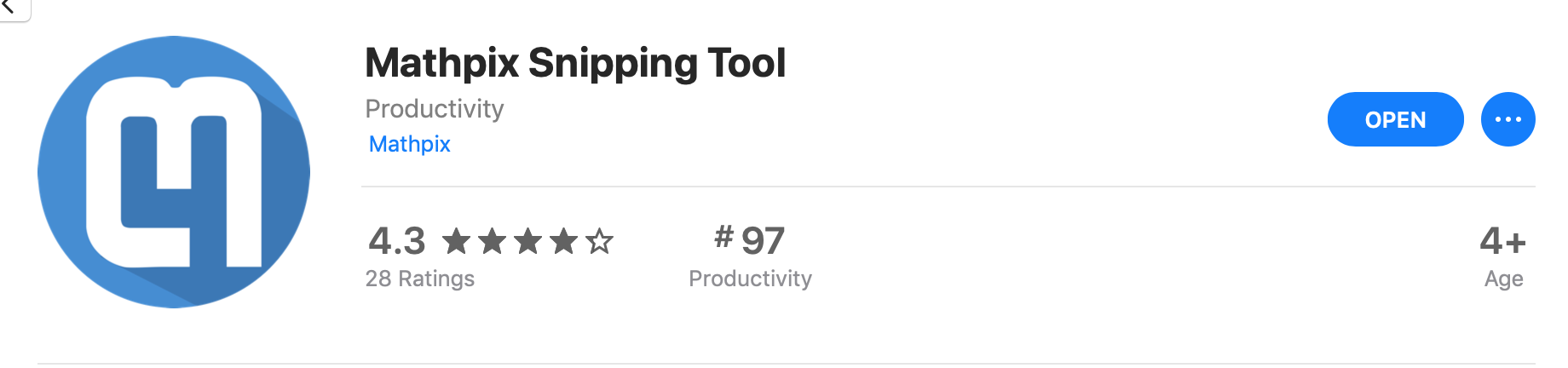Screen dimensions: 1568x368
Task: Select the Productivity label below the ranking
Action: (x=750, y=279)
